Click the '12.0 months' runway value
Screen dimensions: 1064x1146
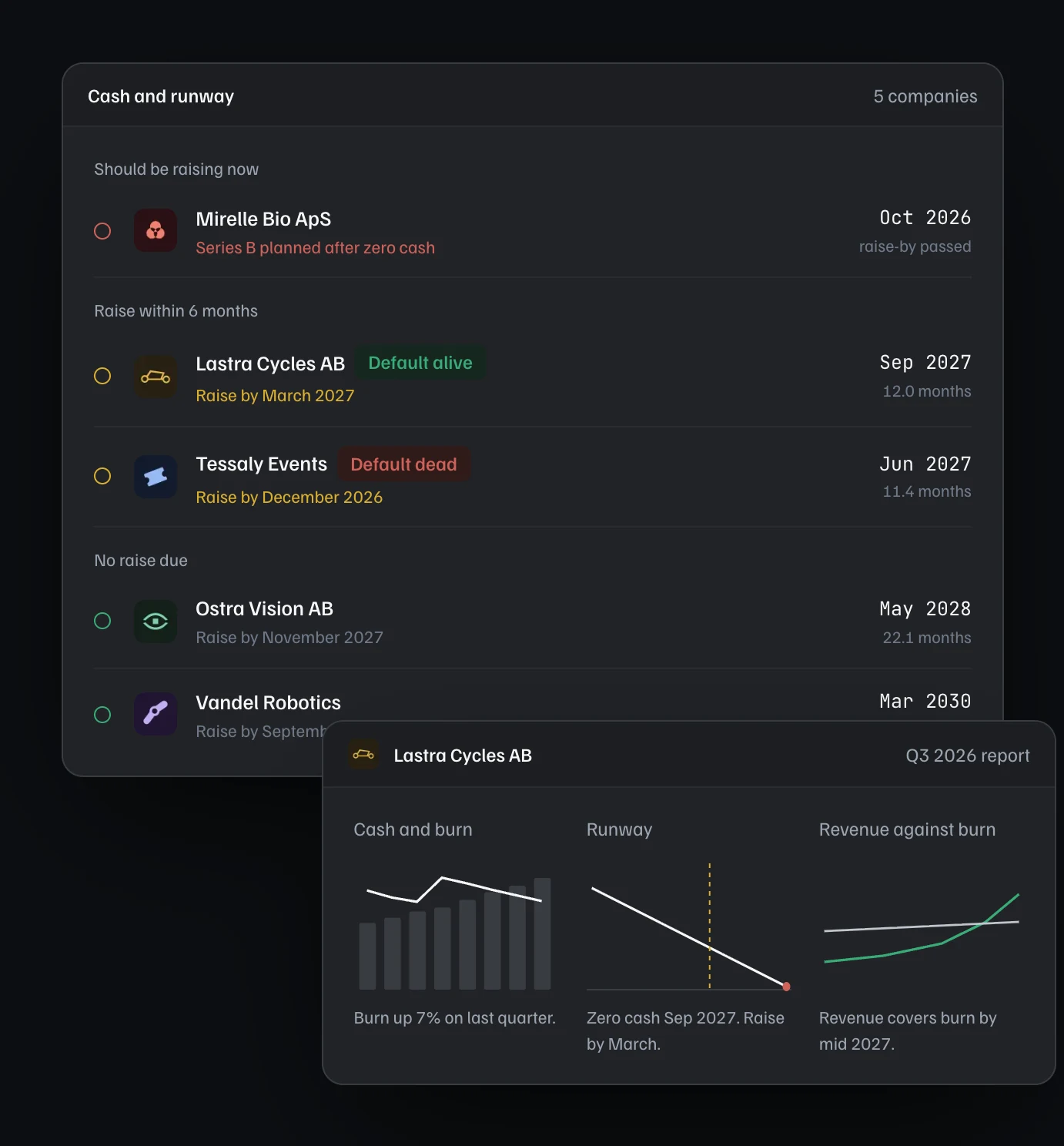[927, 391]
